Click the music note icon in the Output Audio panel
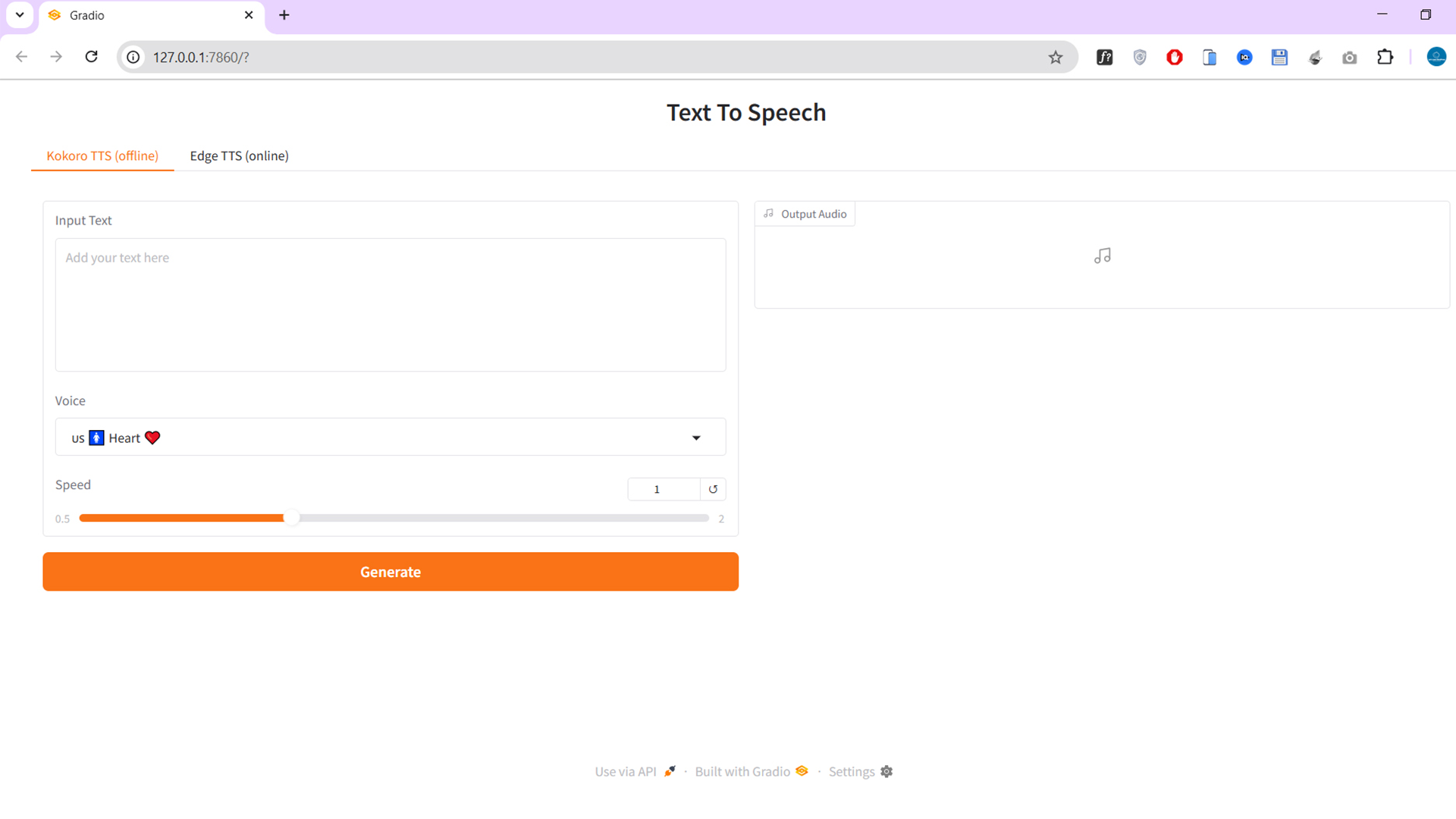 pos(1102,256)
